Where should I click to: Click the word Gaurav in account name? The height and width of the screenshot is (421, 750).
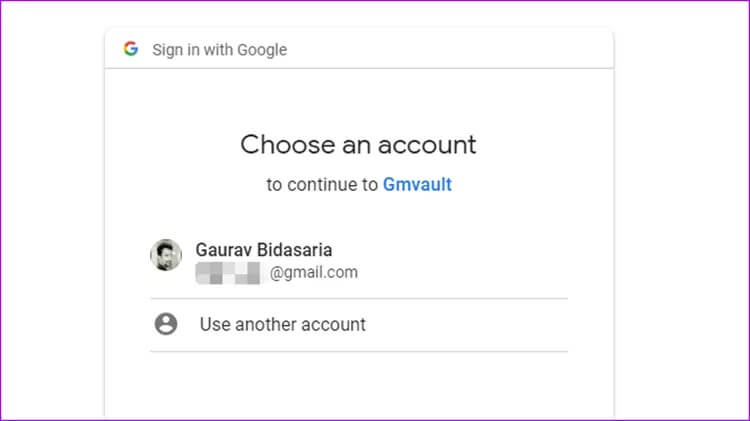(x=223, y=250)
